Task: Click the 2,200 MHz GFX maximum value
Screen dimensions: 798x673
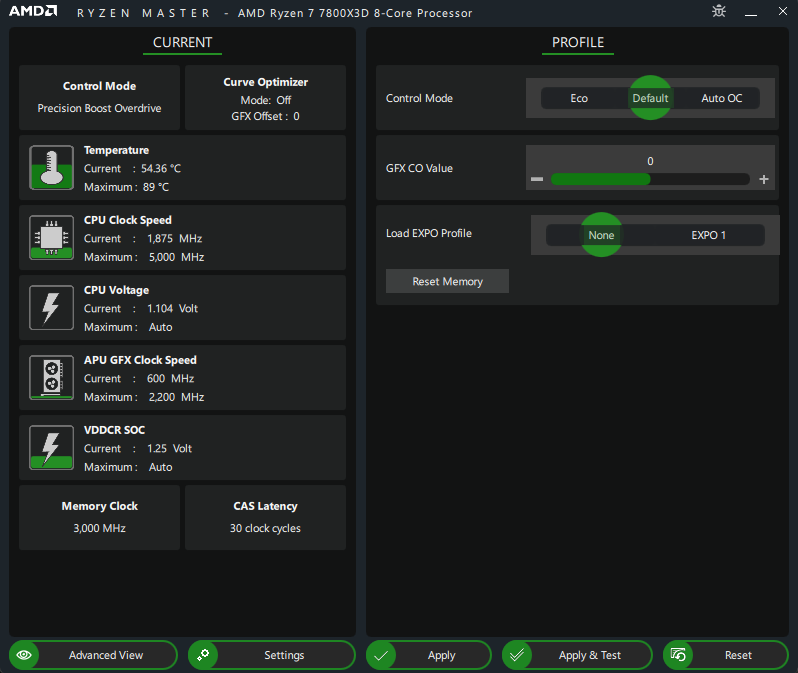Action: coord(177,397)
